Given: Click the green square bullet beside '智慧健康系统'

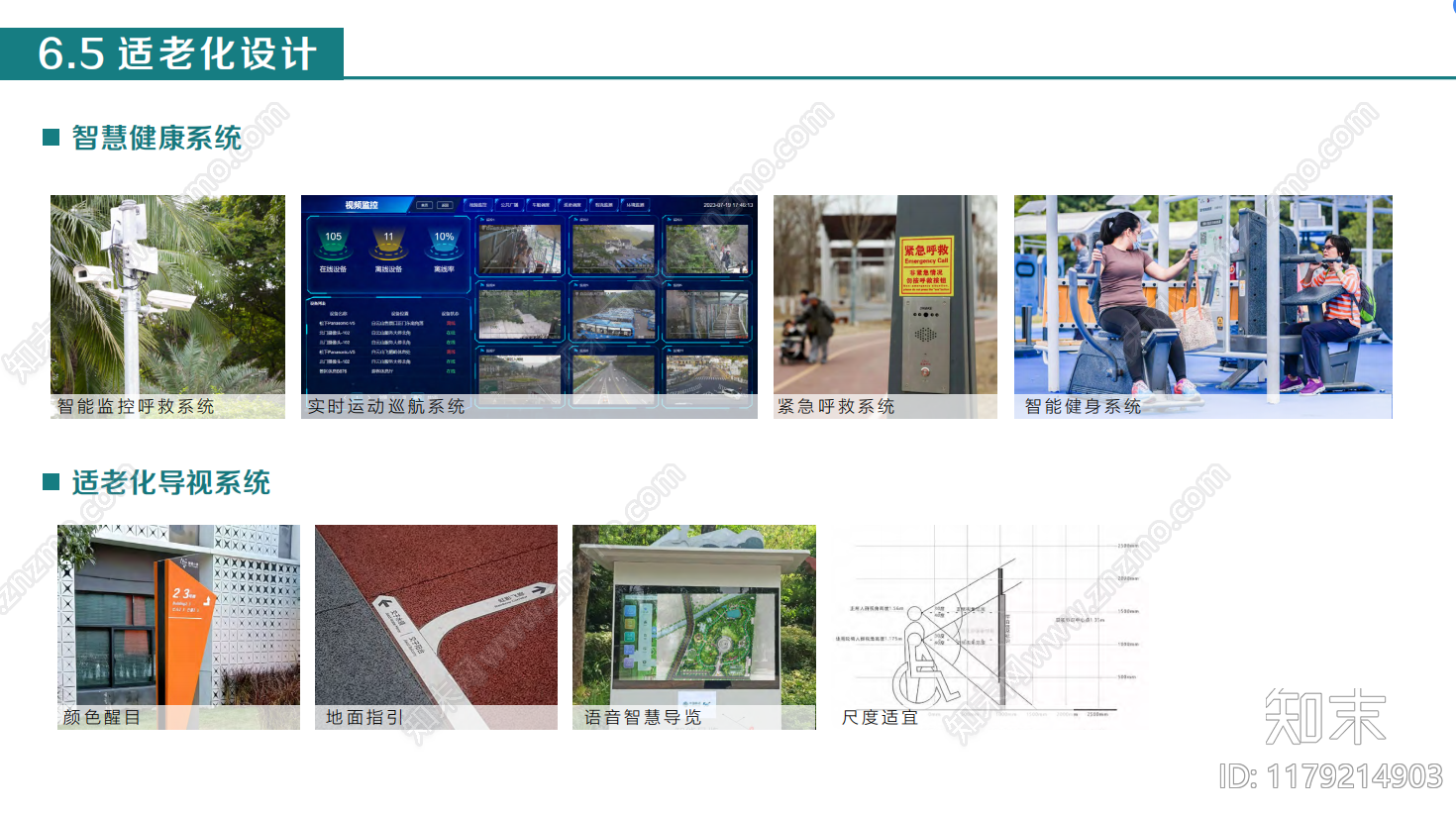Looking at the screenshot, I should pyautogui.click(x=52, y=137).
